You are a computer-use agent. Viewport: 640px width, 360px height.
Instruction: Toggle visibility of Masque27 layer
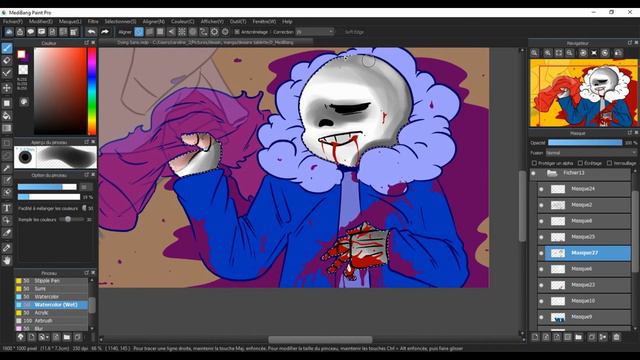tap(541, 253)
